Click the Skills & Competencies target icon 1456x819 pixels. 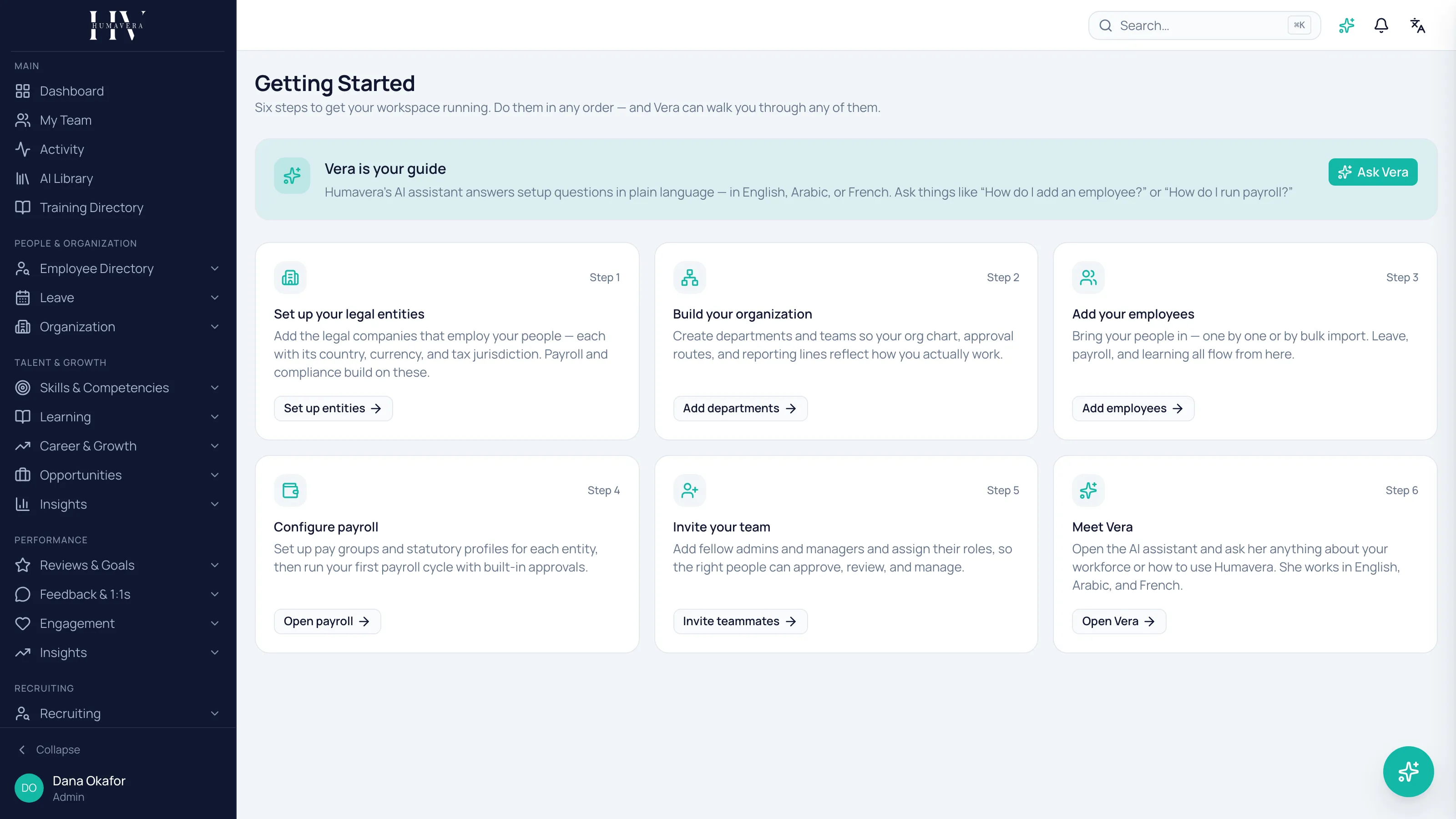point(23,388)
